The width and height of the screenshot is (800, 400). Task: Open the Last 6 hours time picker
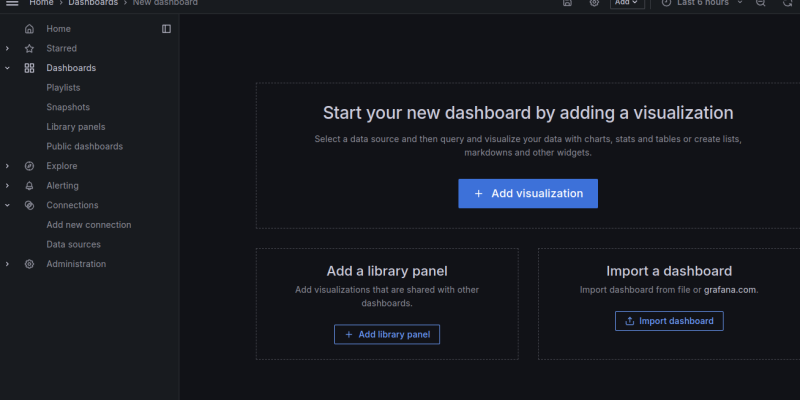[x=702, y=3]
